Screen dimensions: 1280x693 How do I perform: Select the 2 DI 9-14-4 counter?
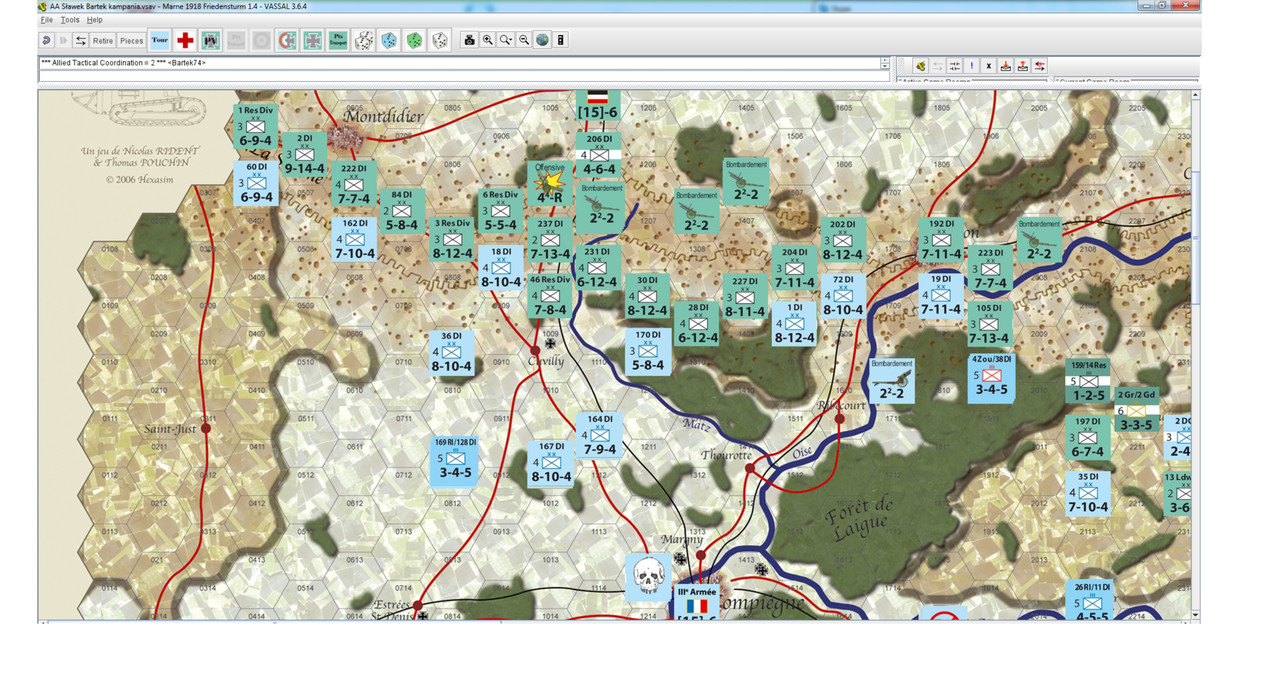303,153
